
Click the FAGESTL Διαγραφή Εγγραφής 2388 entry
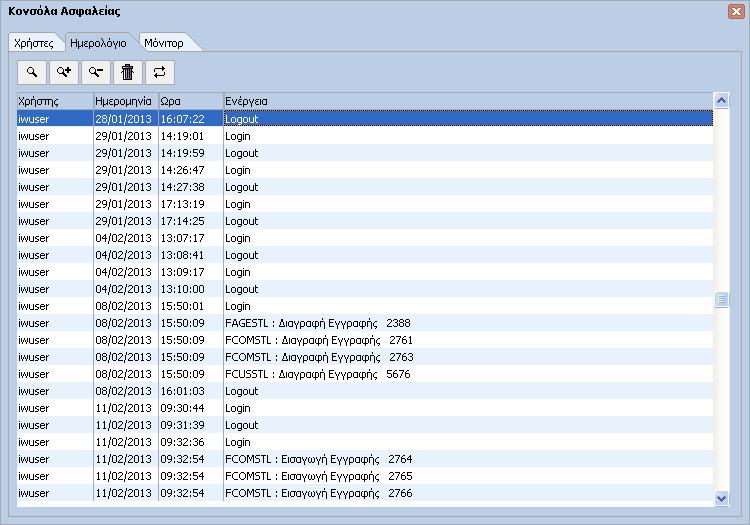[x=365, y=323]
